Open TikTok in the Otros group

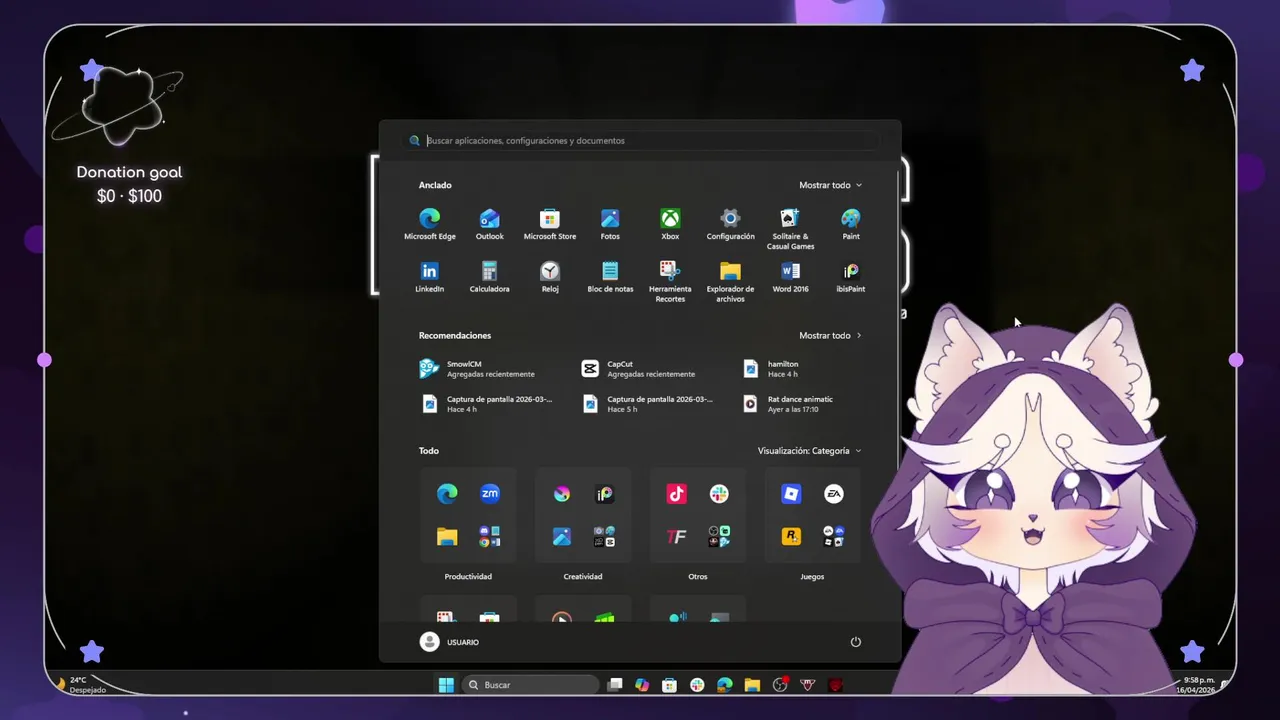point(677,494)
